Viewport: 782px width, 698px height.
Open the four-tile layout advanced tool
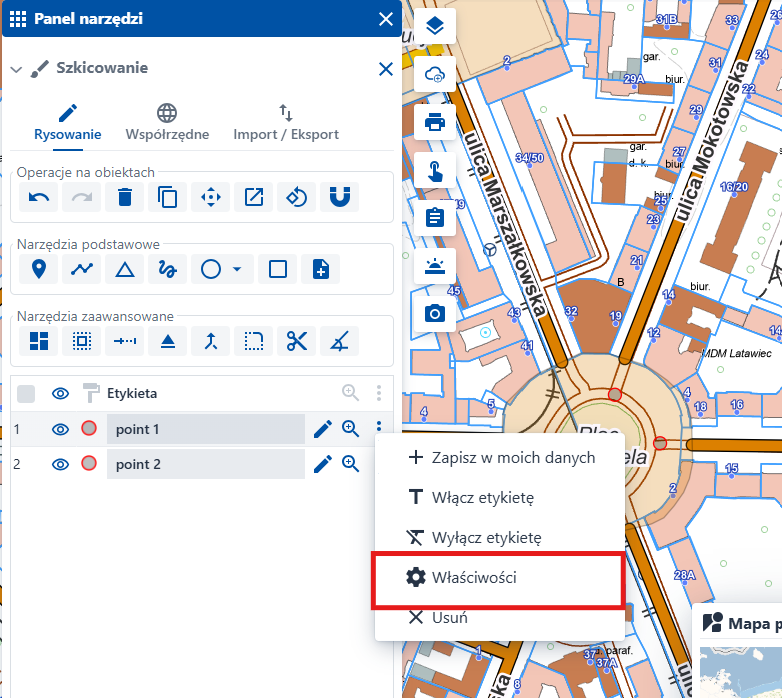click(39, 341)
